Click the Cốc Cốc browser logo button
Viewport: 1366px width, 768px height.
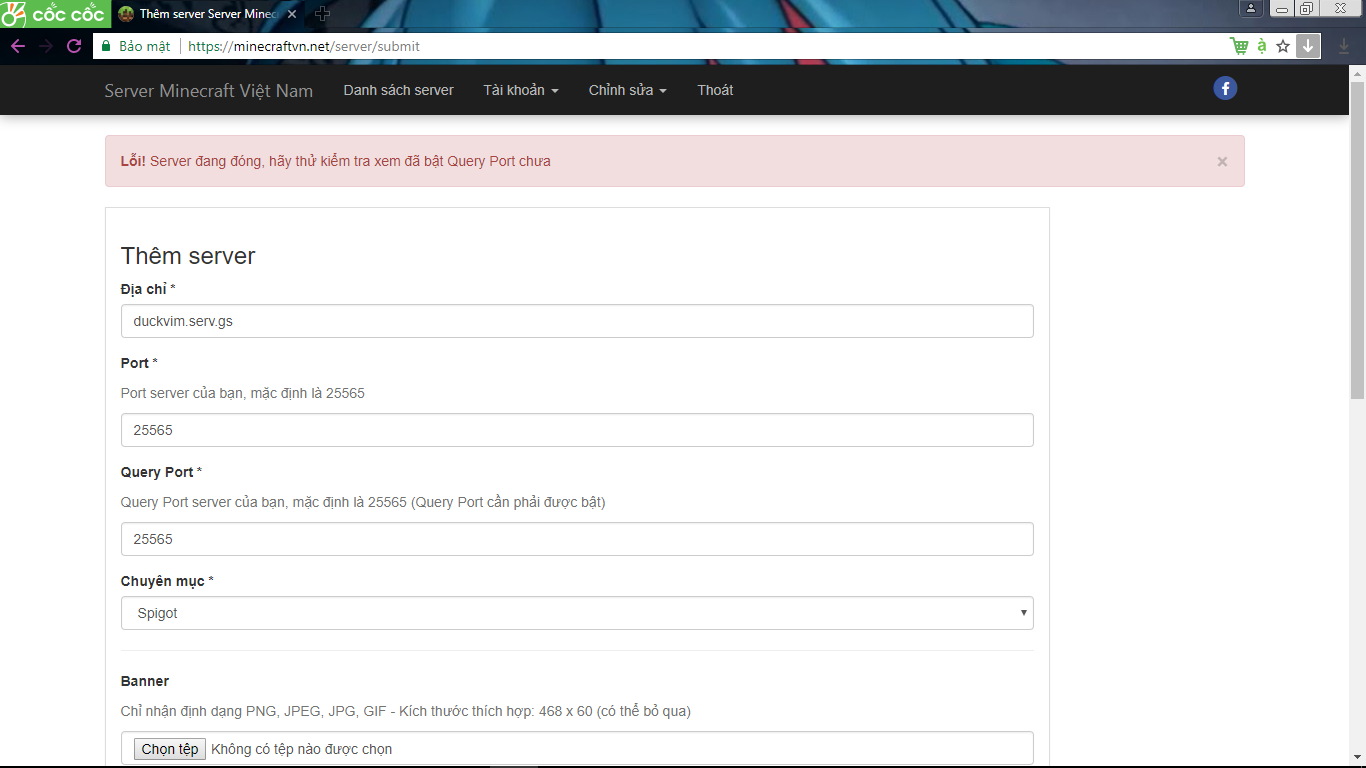point(54,14)
